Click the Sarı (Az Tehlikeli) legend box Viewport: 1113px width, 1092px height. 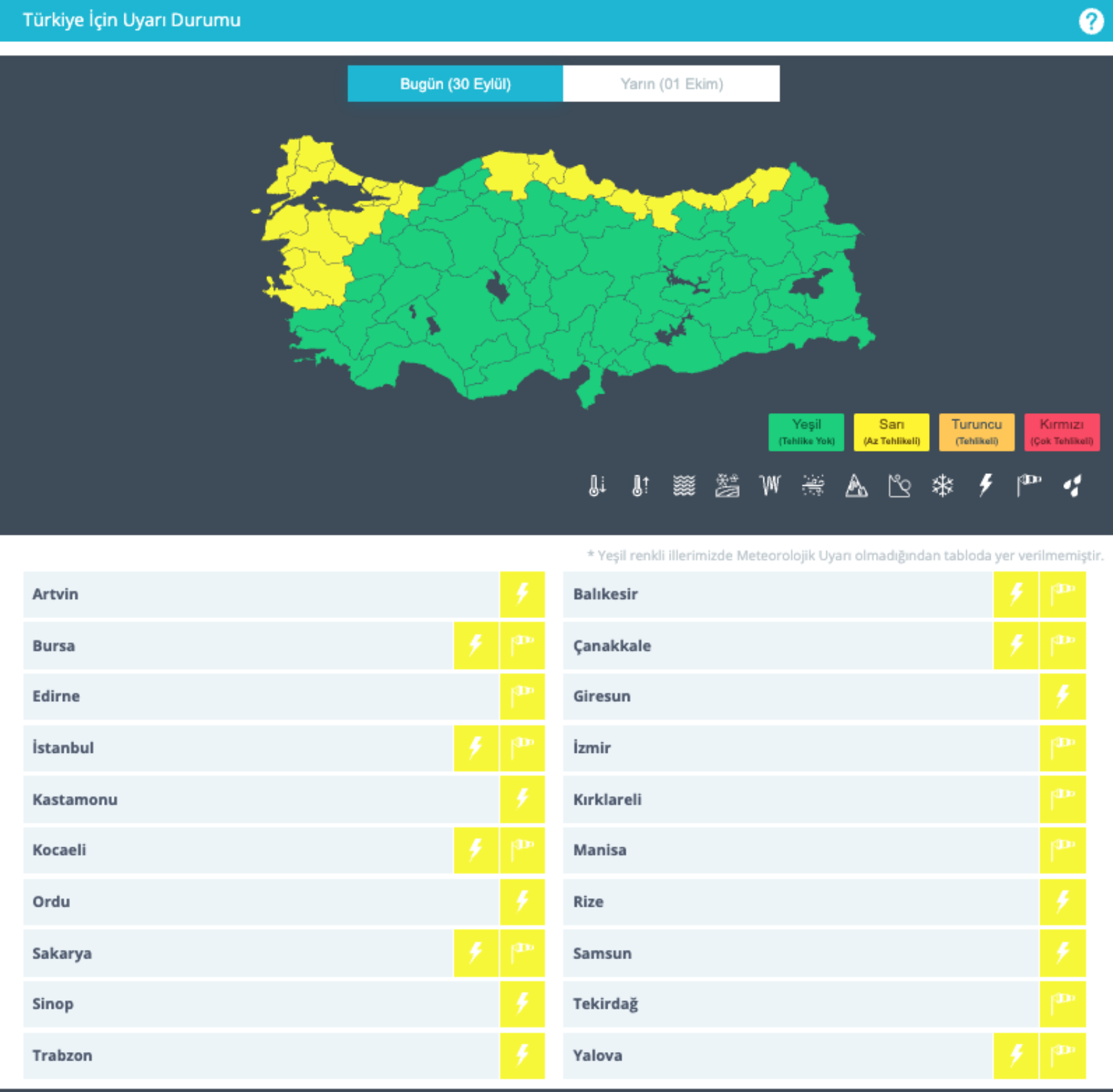[x=891, y=432]
